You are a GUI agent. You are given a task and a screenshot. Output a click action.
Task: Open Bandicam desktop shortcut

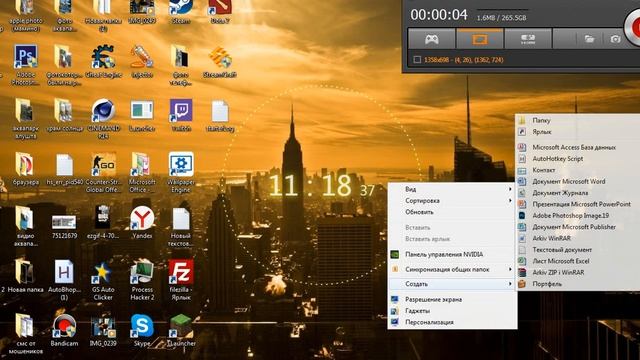tap(64, 331)
